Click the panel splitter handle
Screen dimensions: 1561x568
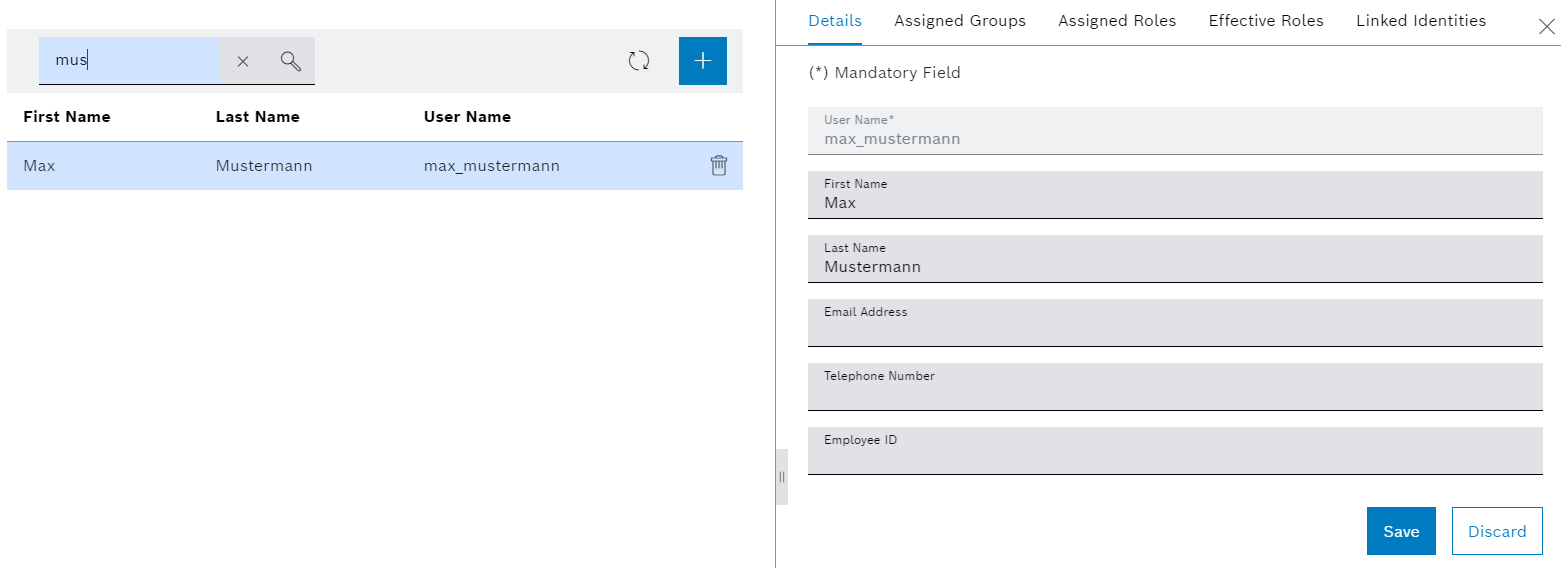(782, 477)
